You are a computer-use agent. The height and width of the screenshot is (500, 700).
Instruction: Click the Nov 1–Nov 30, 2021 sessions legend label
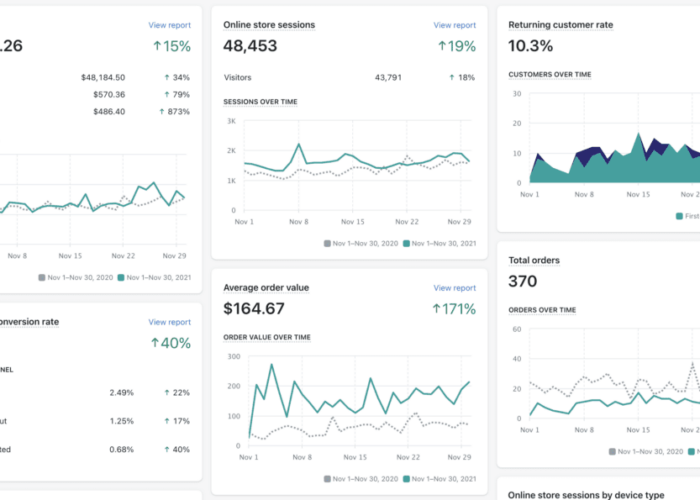444,244
